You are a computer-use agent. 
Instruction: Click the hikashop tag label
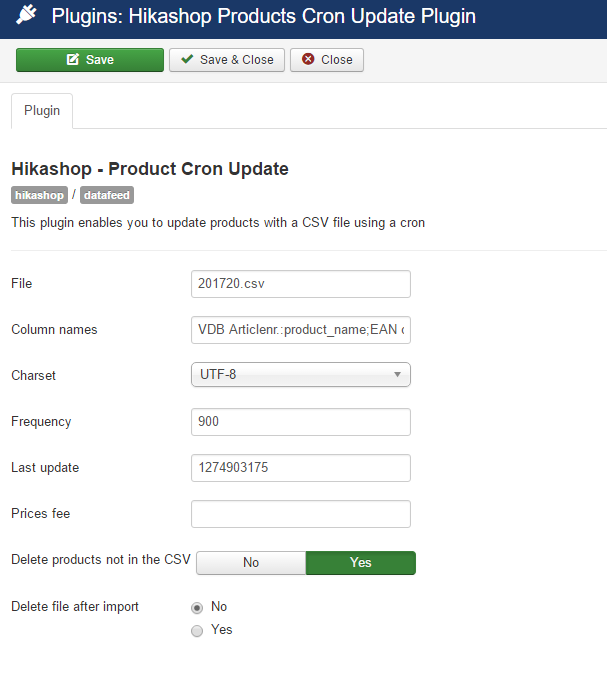(x=40, y=195)
